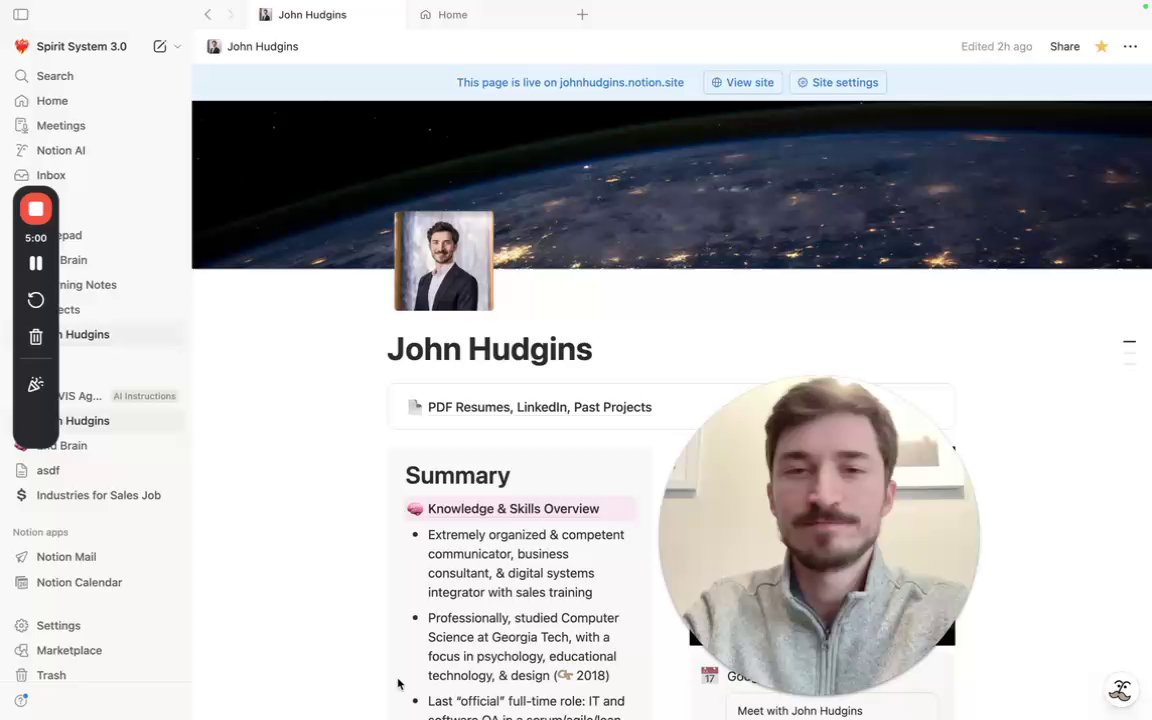1152x720 pixels.
Task: Toggle the favorite star icon
Action: coord(1101,46)
